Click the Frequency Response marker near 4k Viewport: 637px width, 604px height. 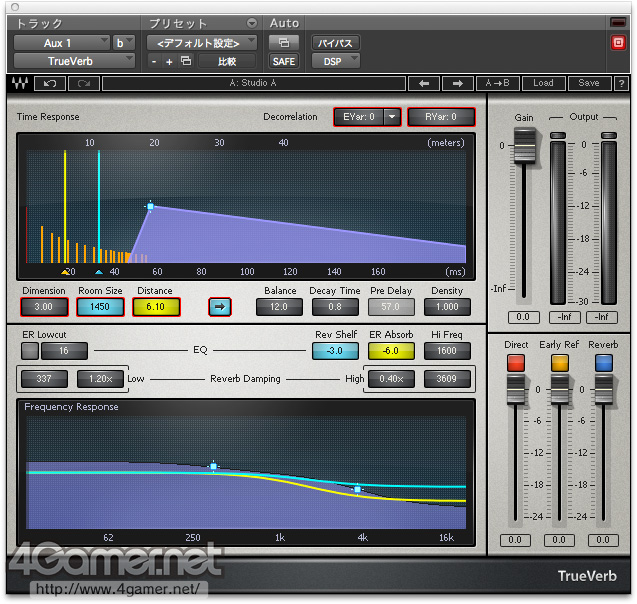click(x=357, y=489)
